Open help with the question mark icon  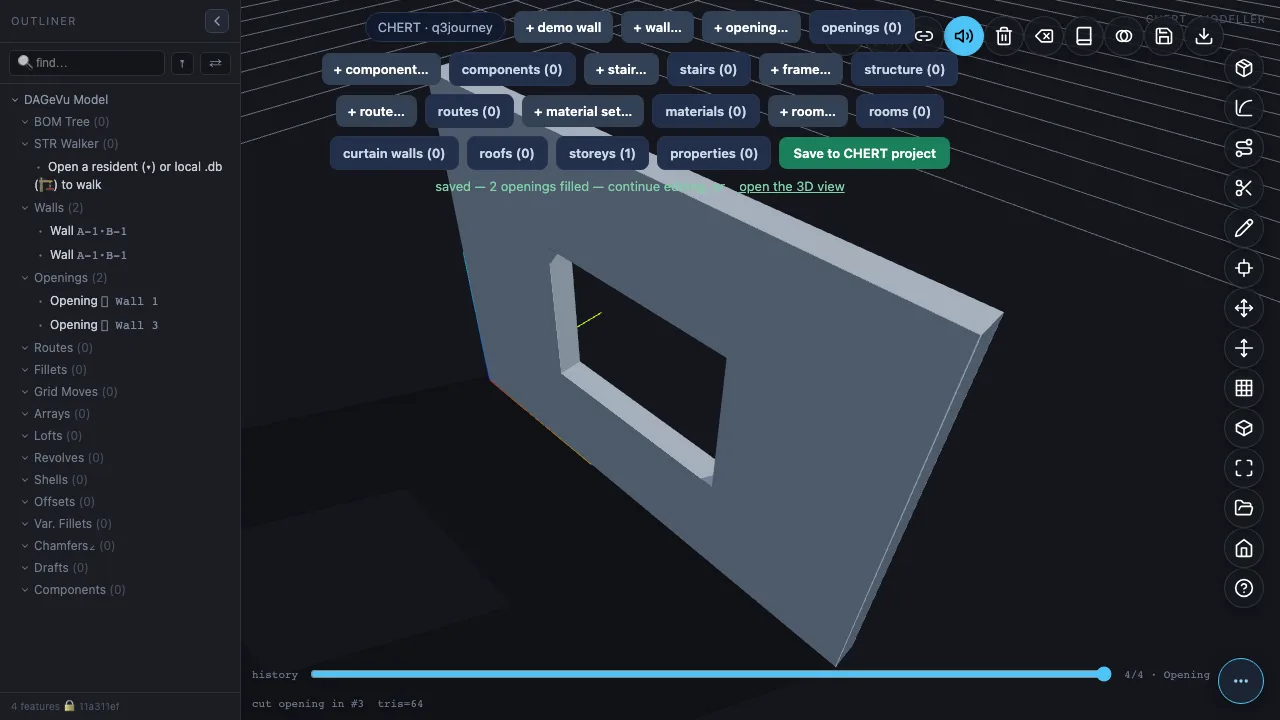pos(1244,588)
